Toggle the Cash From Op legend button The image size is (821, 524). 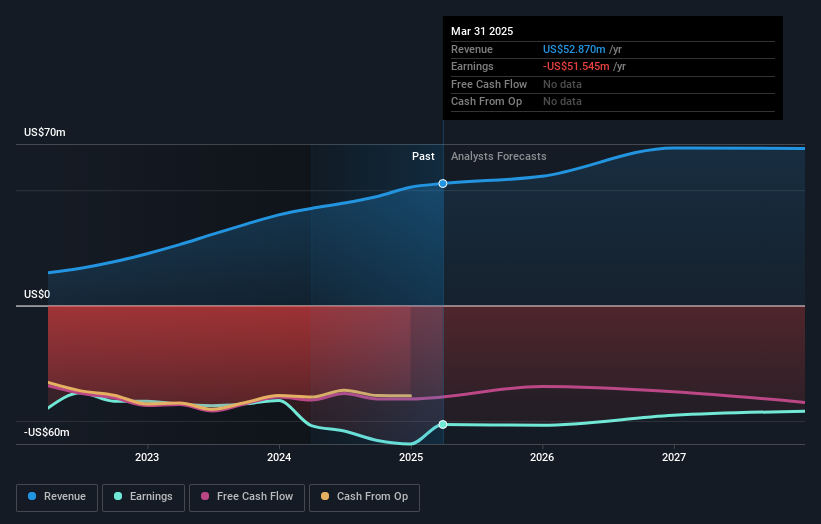click(364, 497)
